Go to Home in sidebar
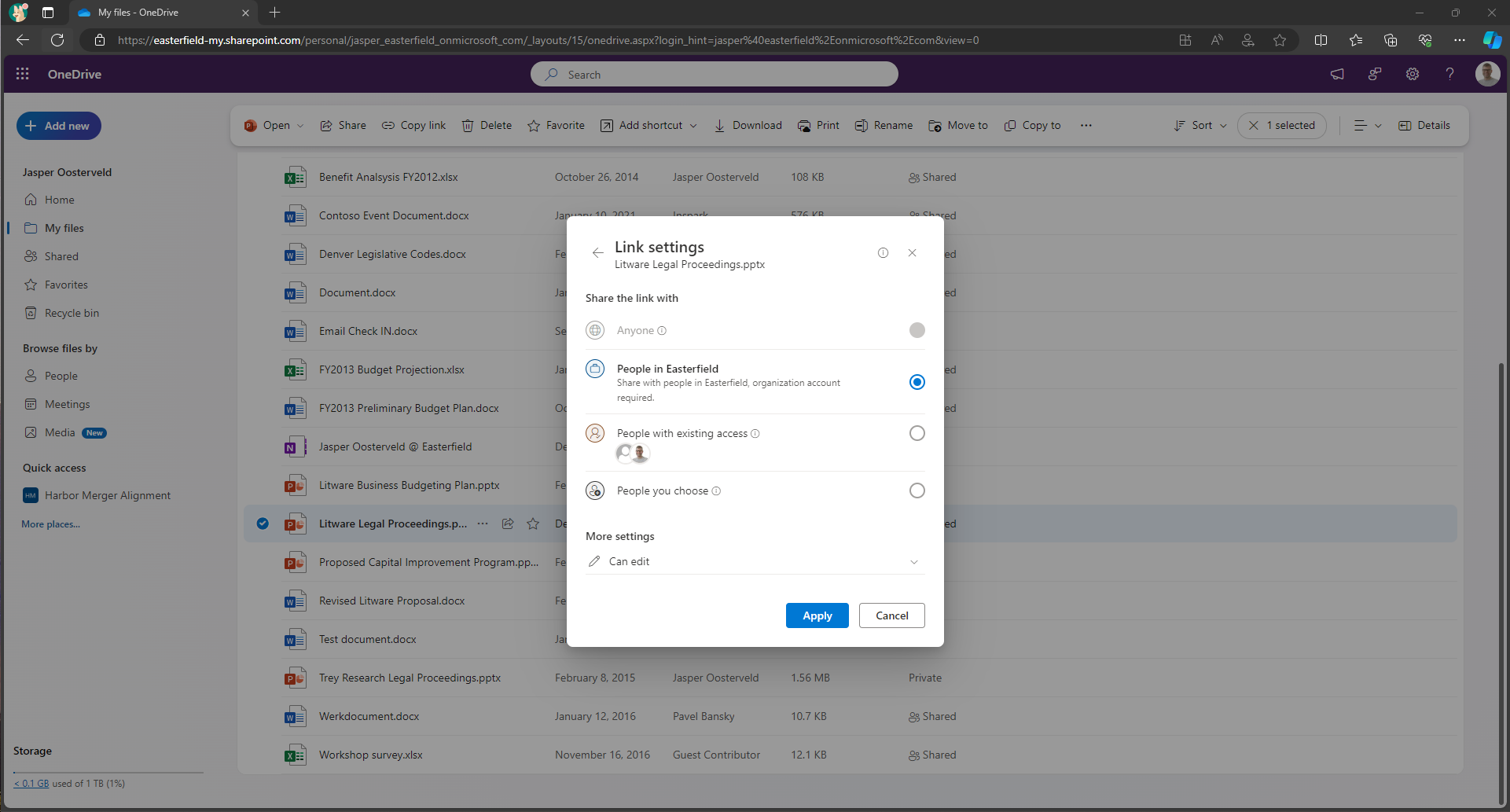 pyautogui.click(x=60, y=200)
